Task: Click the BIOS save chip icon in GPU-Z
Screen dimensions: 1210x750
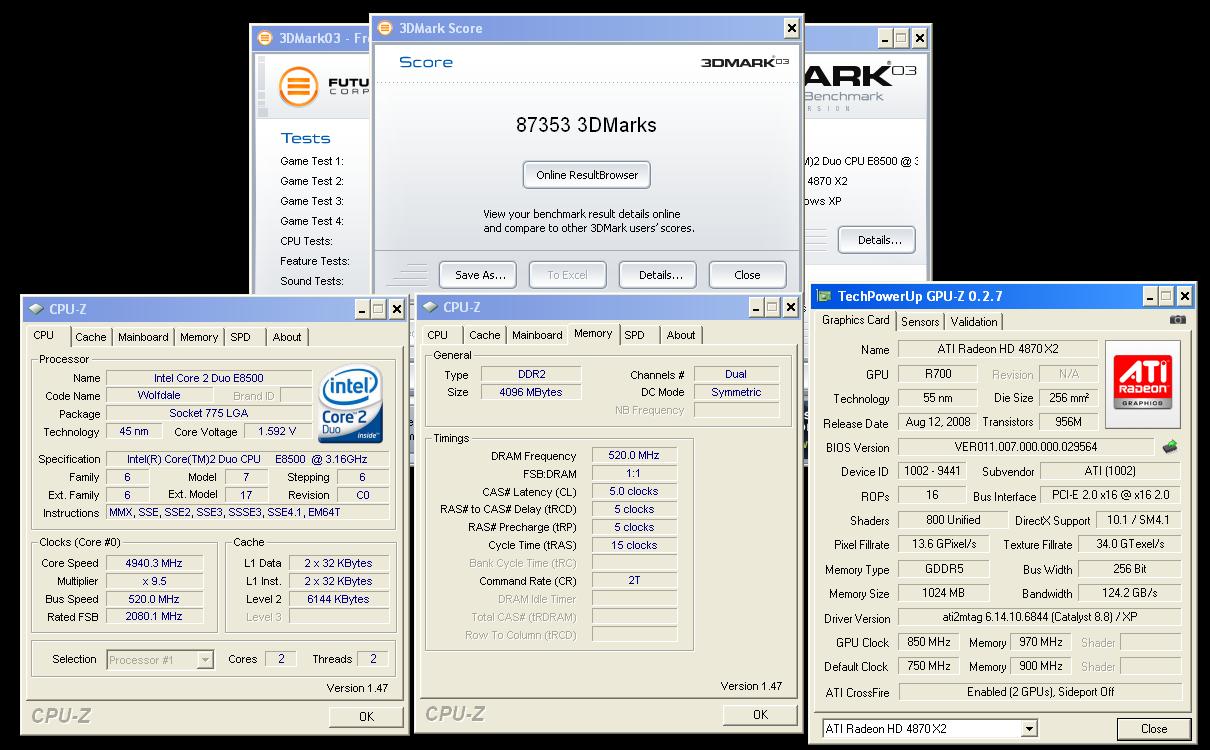Action: tap(1169, 447)
